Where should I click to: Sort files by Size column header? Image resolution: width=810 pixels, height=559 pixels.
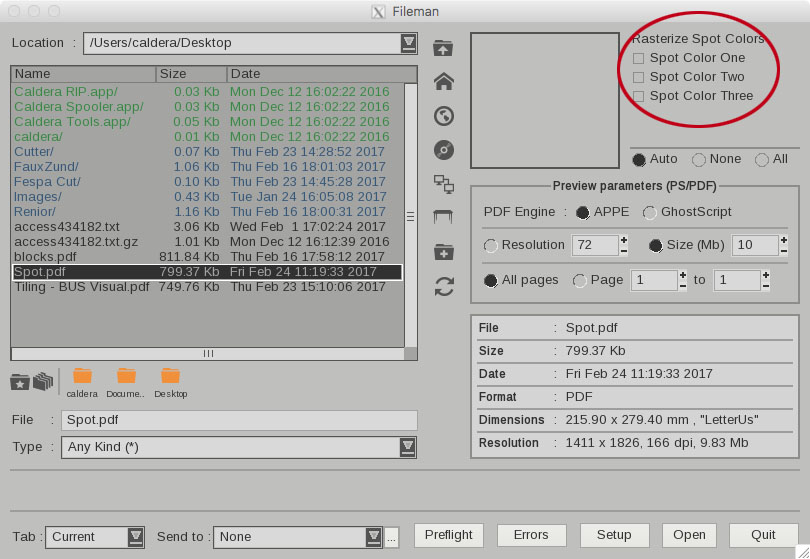coord(191,74)
